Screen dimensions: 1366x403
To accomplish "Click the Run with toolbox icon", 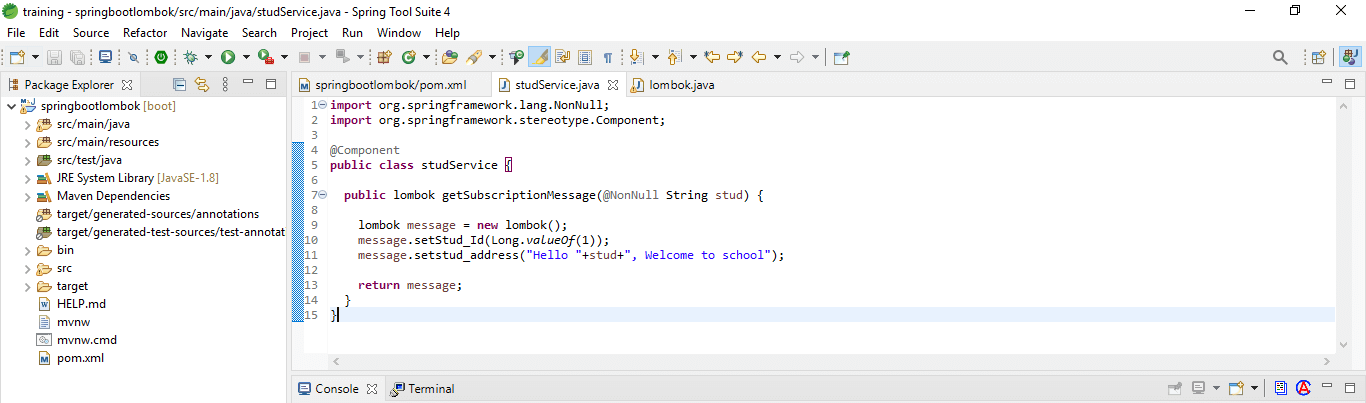I will point(265,57).
